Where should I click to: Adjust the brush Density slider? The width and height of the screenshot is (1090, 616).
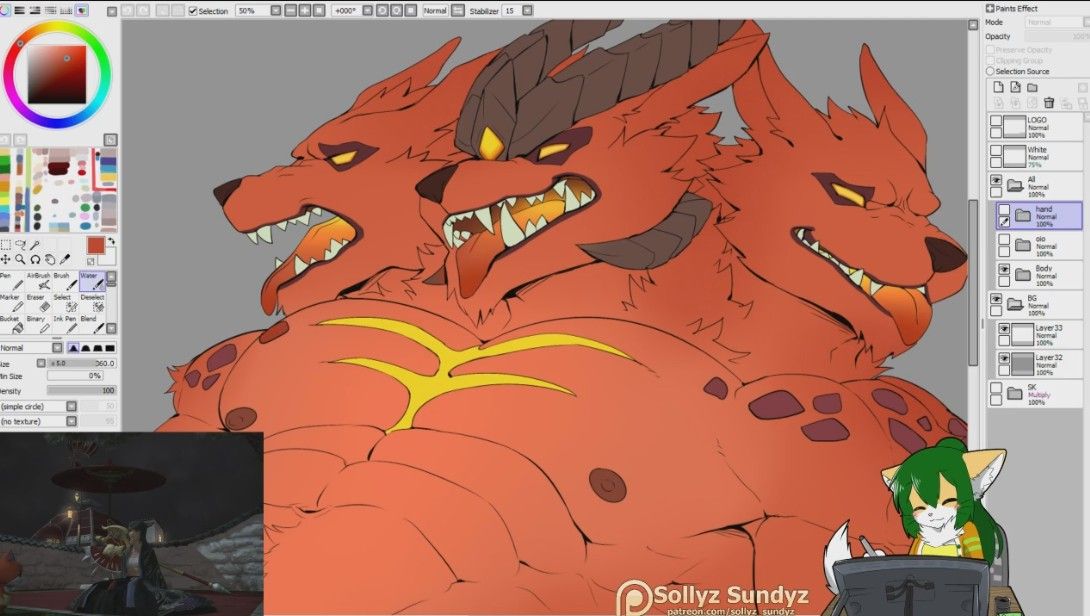82,391
